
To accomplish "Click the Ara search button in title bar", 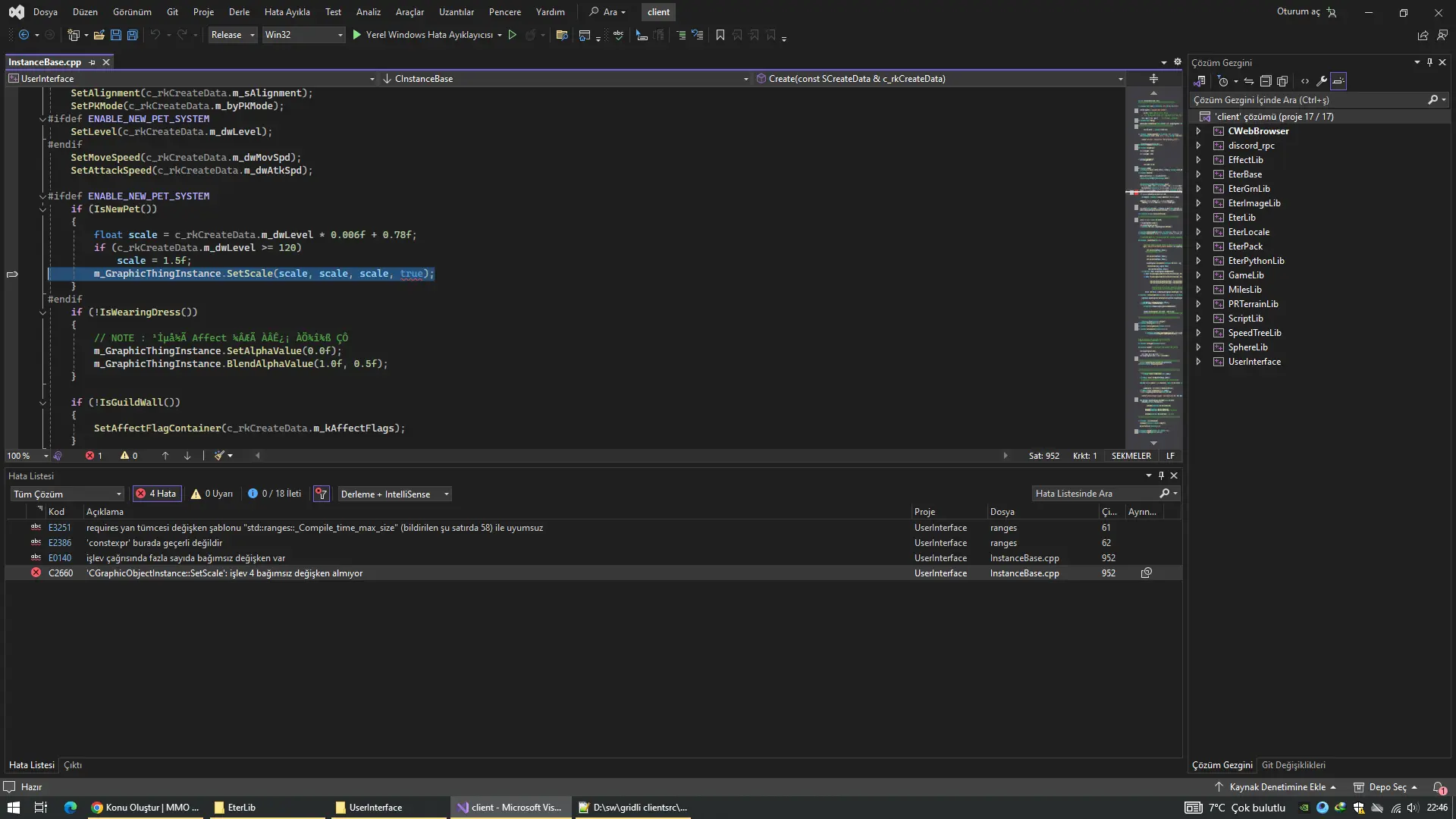I will point(608,12).
